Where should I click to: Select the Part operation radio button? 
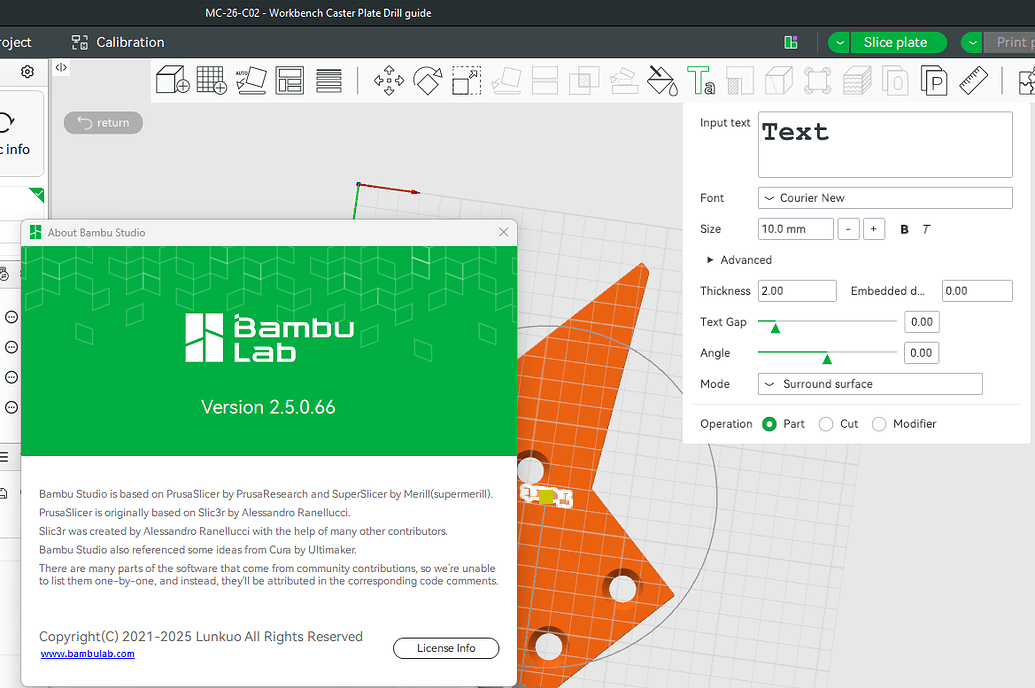point(769,424)
